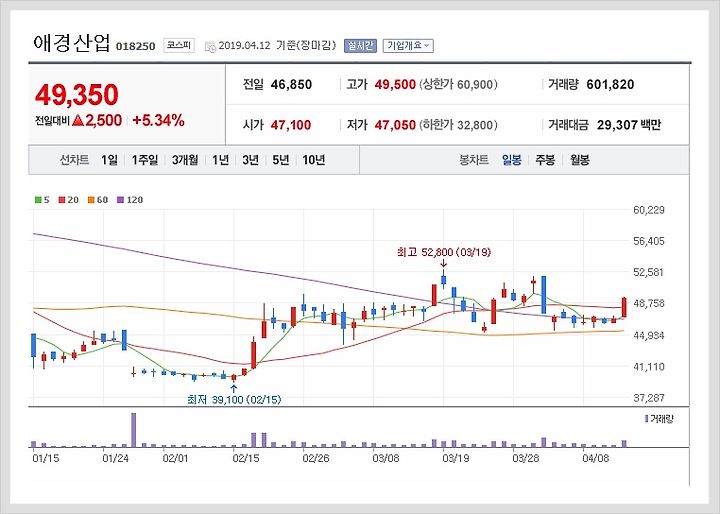Click the orange 60-day moving average swatch

pos(91,200)
